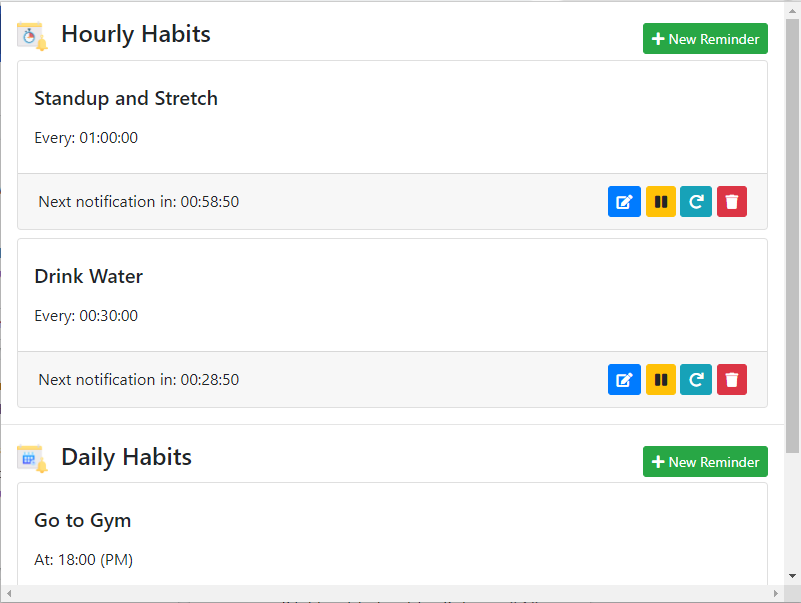The image size is (801, 603).
Task: Click the horizontal scrollbar right arrow
Action: (x=777, y=594)
